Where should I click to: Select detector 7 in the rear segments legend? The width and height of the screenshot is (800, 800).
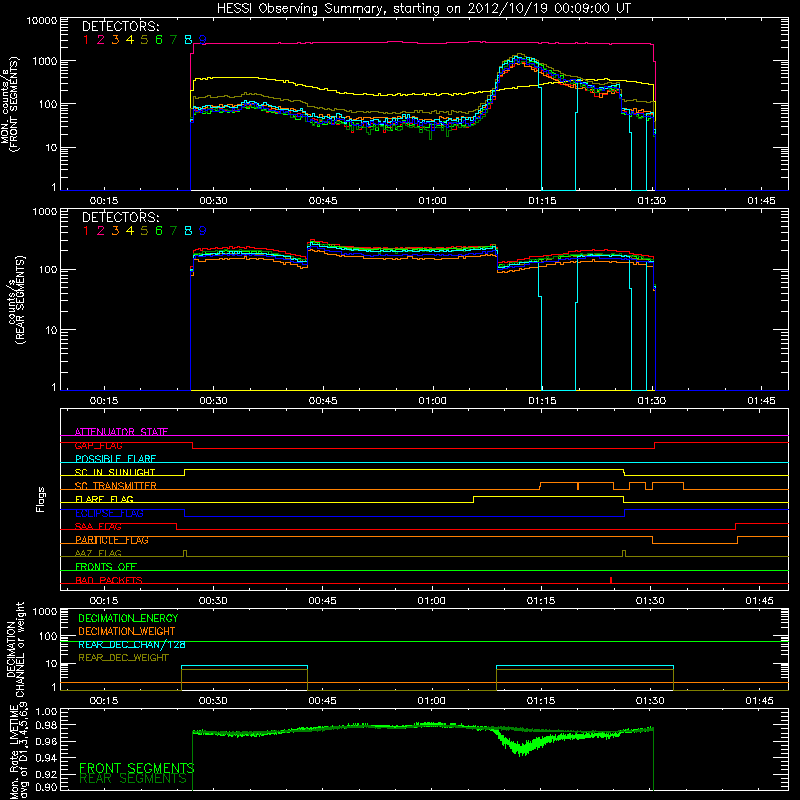[x=173, y=231]
